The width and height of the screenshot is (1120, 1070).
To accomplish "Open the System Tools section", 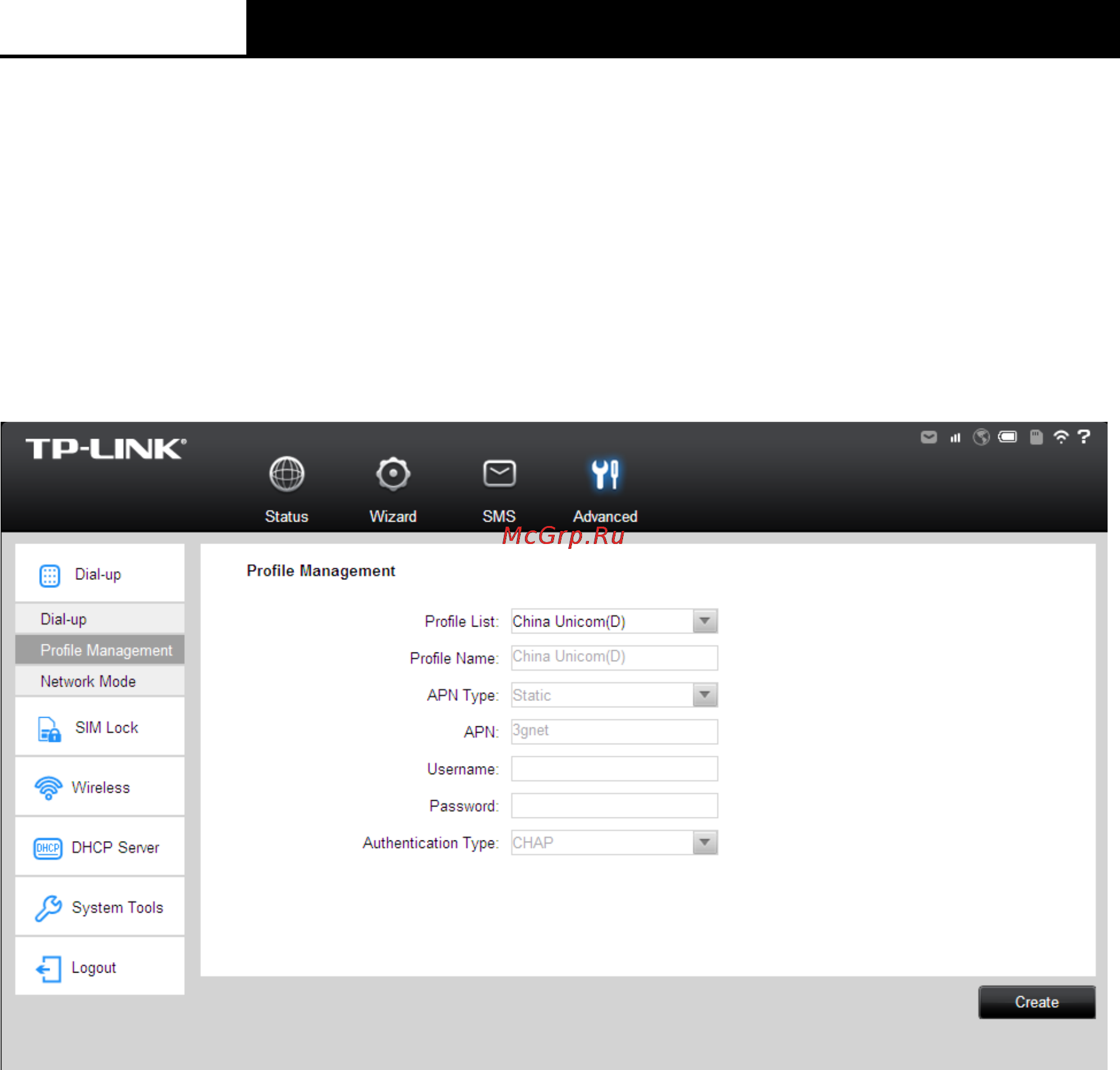I will click(x=100, y=907).
